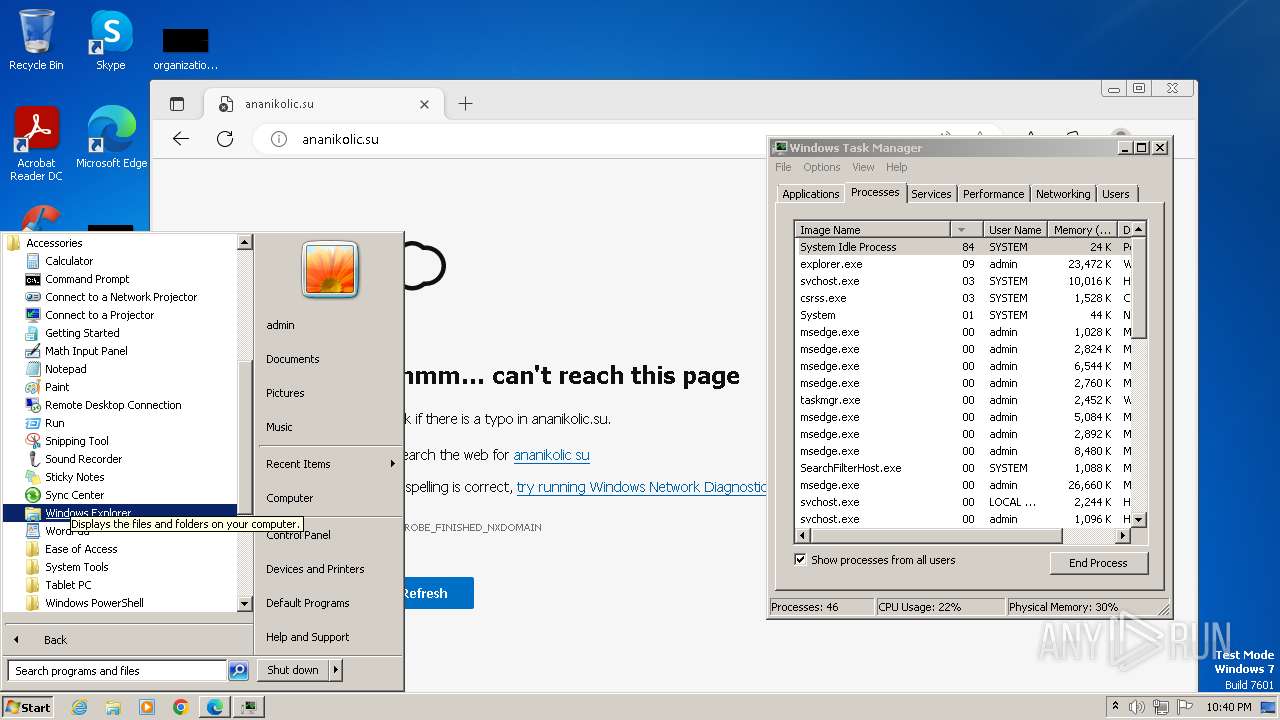Click the process list vertical scrollbar thumb
Image resolution: width=1280 pixels, height=720 pixels.
(1137, 287)
